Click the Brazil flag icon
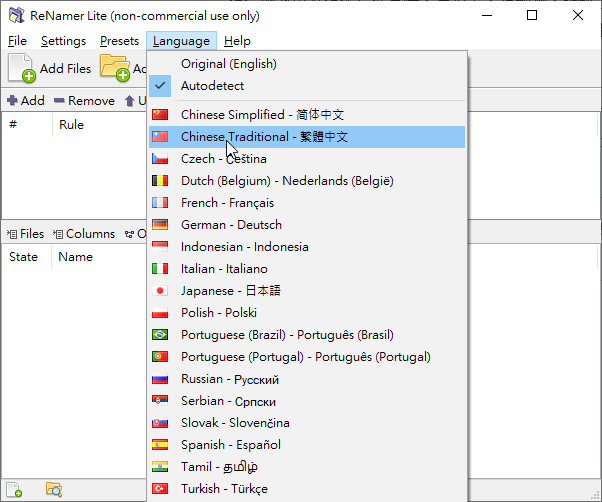Image resolution: width=602 pixels, height=502 pixels. [159, 335]
